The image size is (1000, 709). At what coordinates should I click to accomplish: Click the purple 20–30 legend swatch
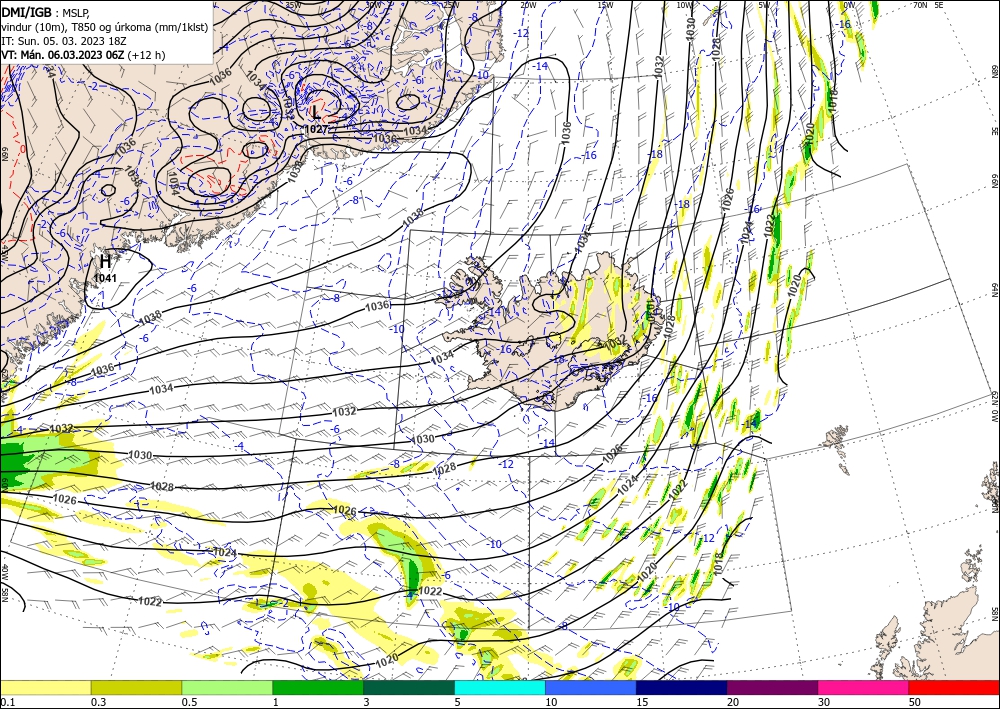[x=772, y=687]
